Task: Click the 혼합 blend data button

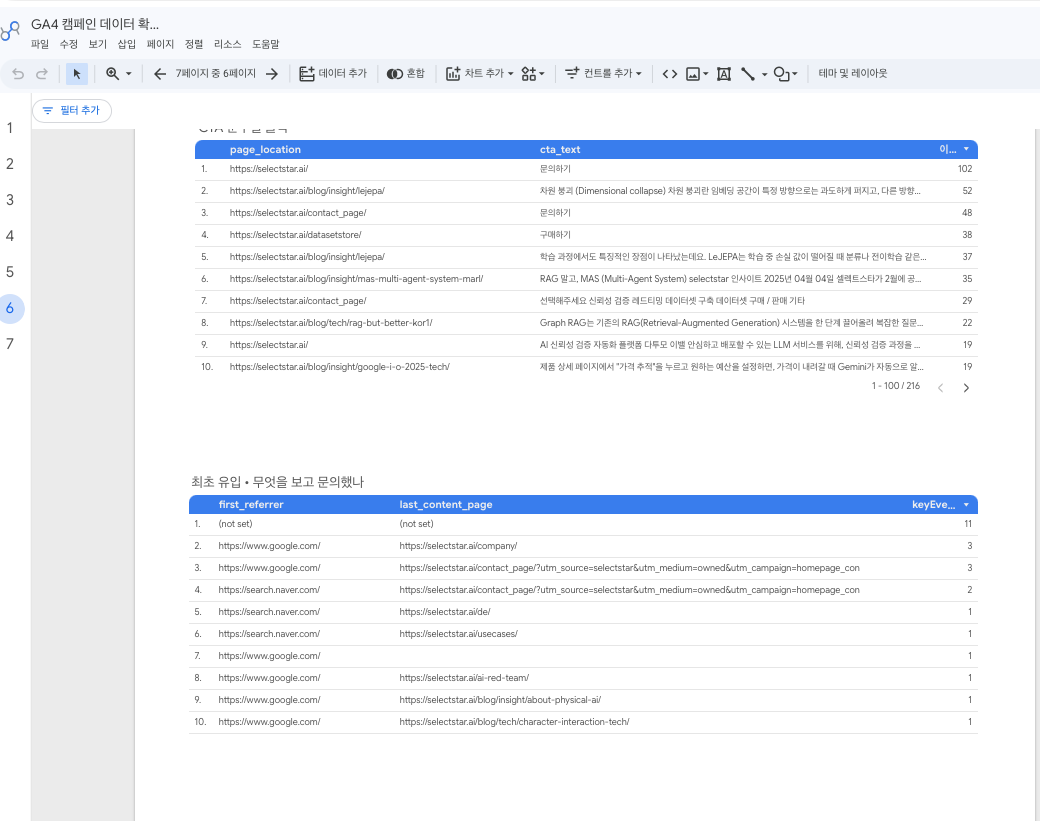Action: click(x=406, y=74)
